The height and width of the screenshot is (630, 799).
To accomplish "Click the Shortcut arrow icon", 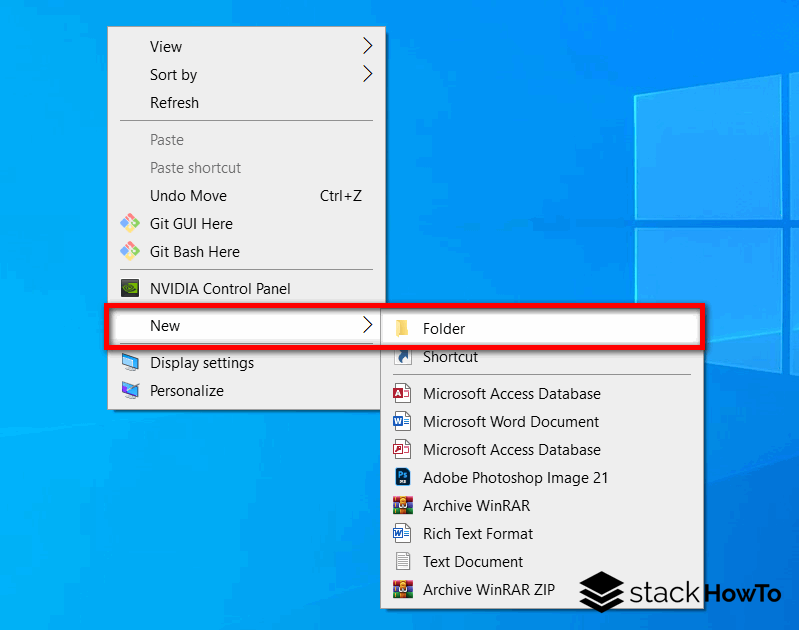I will point(403,356).
